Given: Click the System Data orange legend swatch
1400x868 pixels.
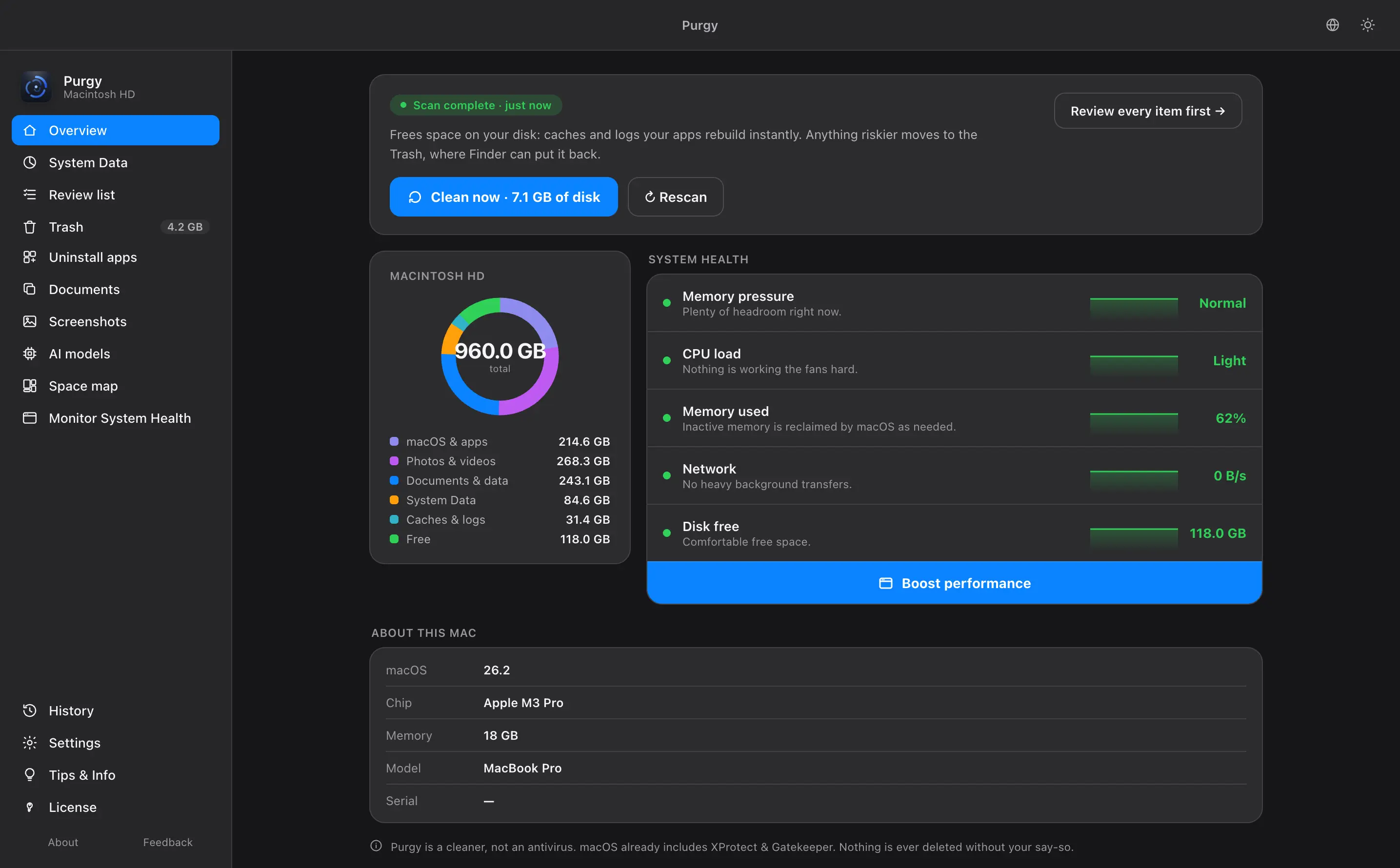Looking at the screenshot, I should pyautogui.click(x=394, y=500).
